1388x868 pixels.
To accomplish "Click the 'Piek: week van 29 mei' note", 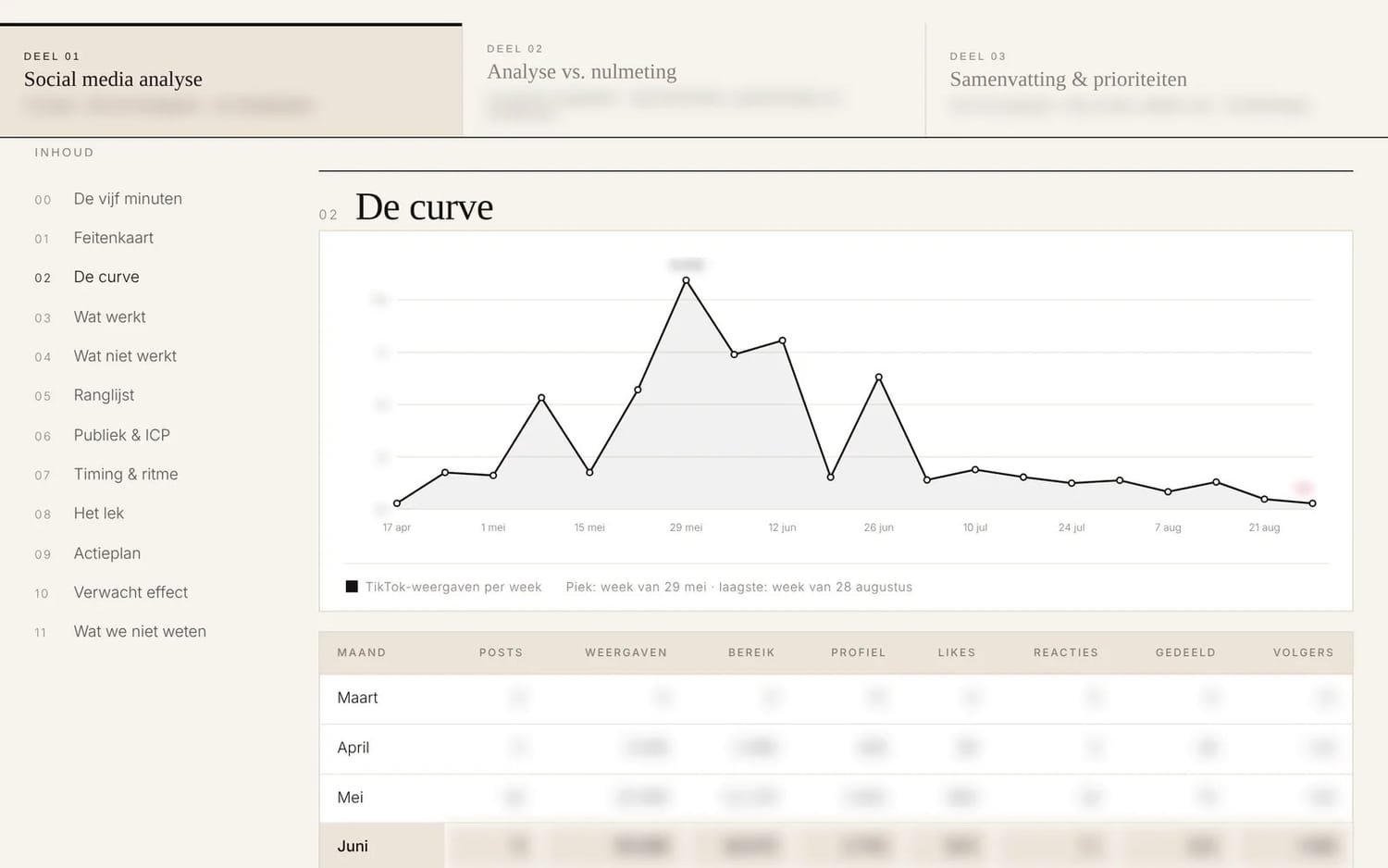I will pyautogui.click(x=636, y=587).
